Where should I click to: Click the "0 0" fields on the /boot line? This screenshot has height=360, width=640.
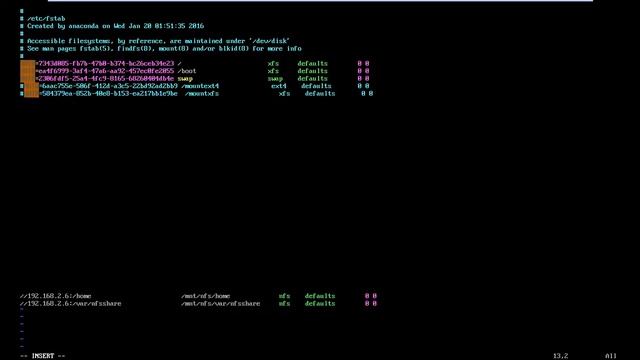click(x=363, y=71)
